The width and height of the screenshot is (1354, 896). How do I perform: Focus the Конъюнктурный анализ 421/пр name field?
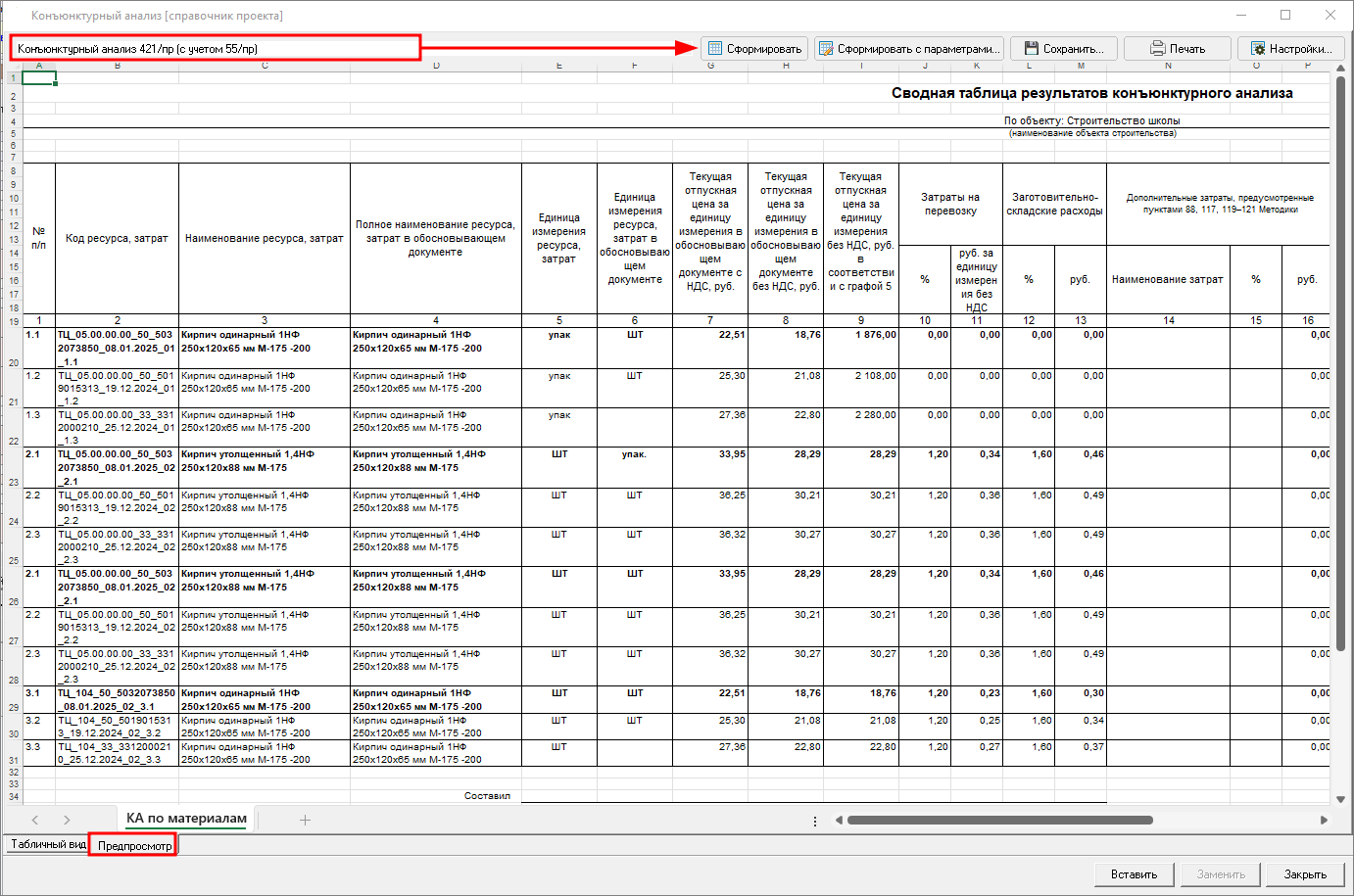(x=216, y=48)
